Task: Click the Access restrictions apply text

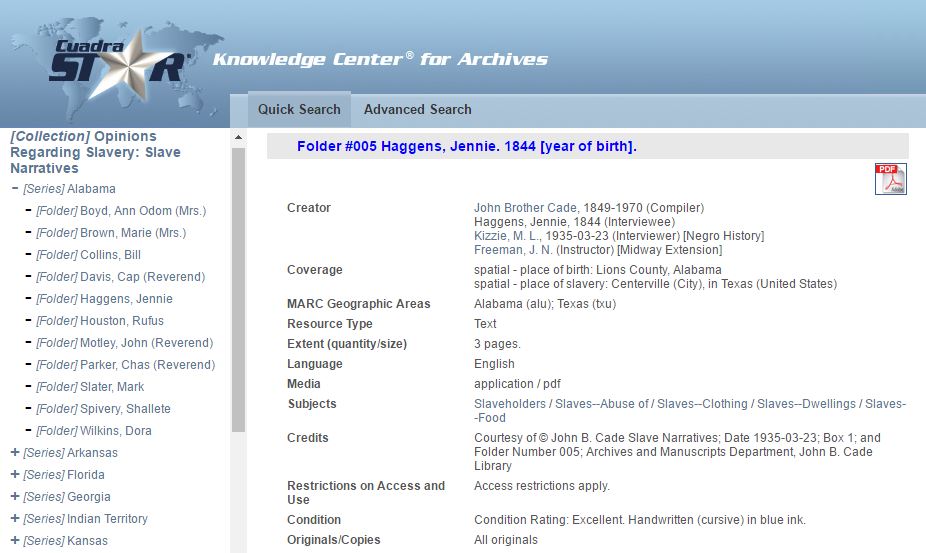Action: pos(542,486)
